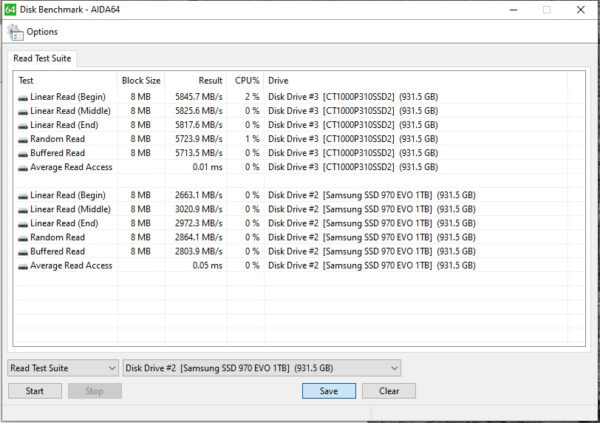
Task: Click drive icon beside Samsung Linear Read (Middle)
Action: [x=23, y=211]
